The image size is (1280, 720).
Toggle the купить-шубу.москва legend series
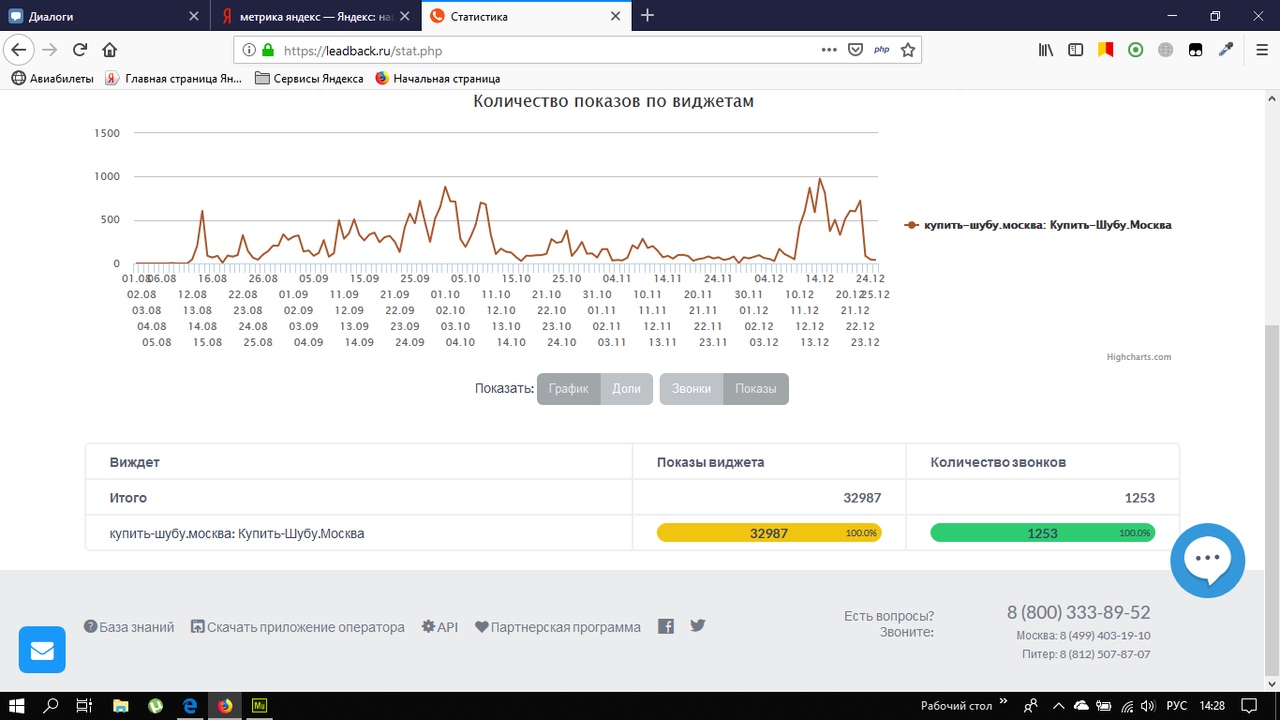[1037, 225]
